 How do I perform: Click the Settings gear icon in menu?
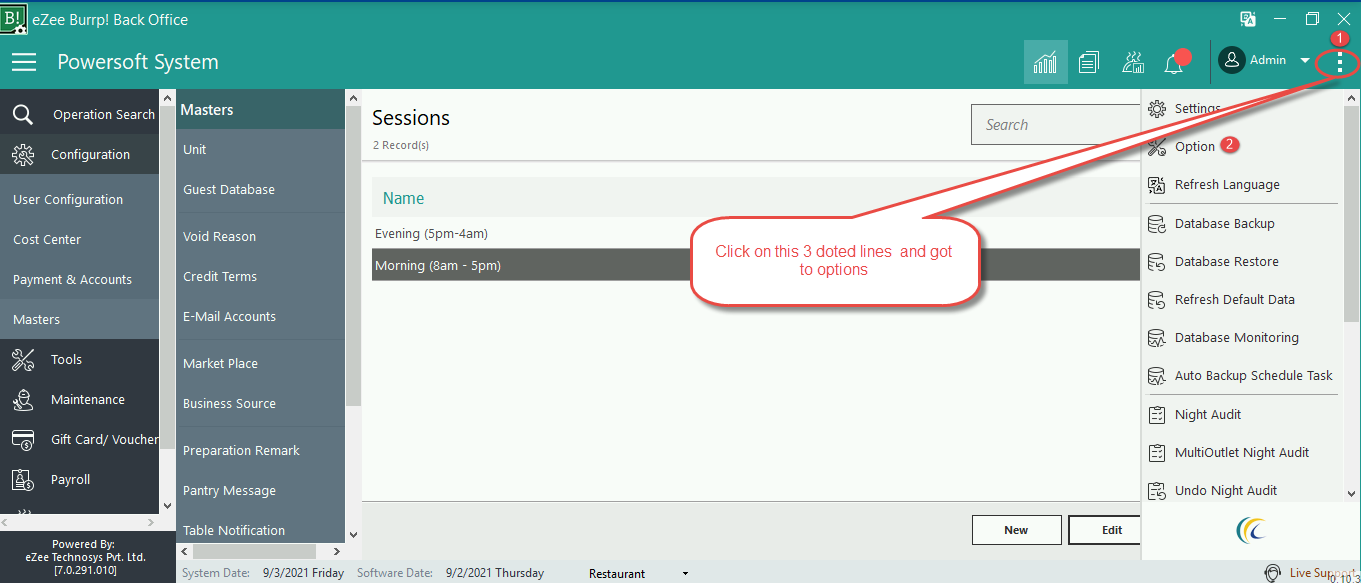coord(1157,109)
